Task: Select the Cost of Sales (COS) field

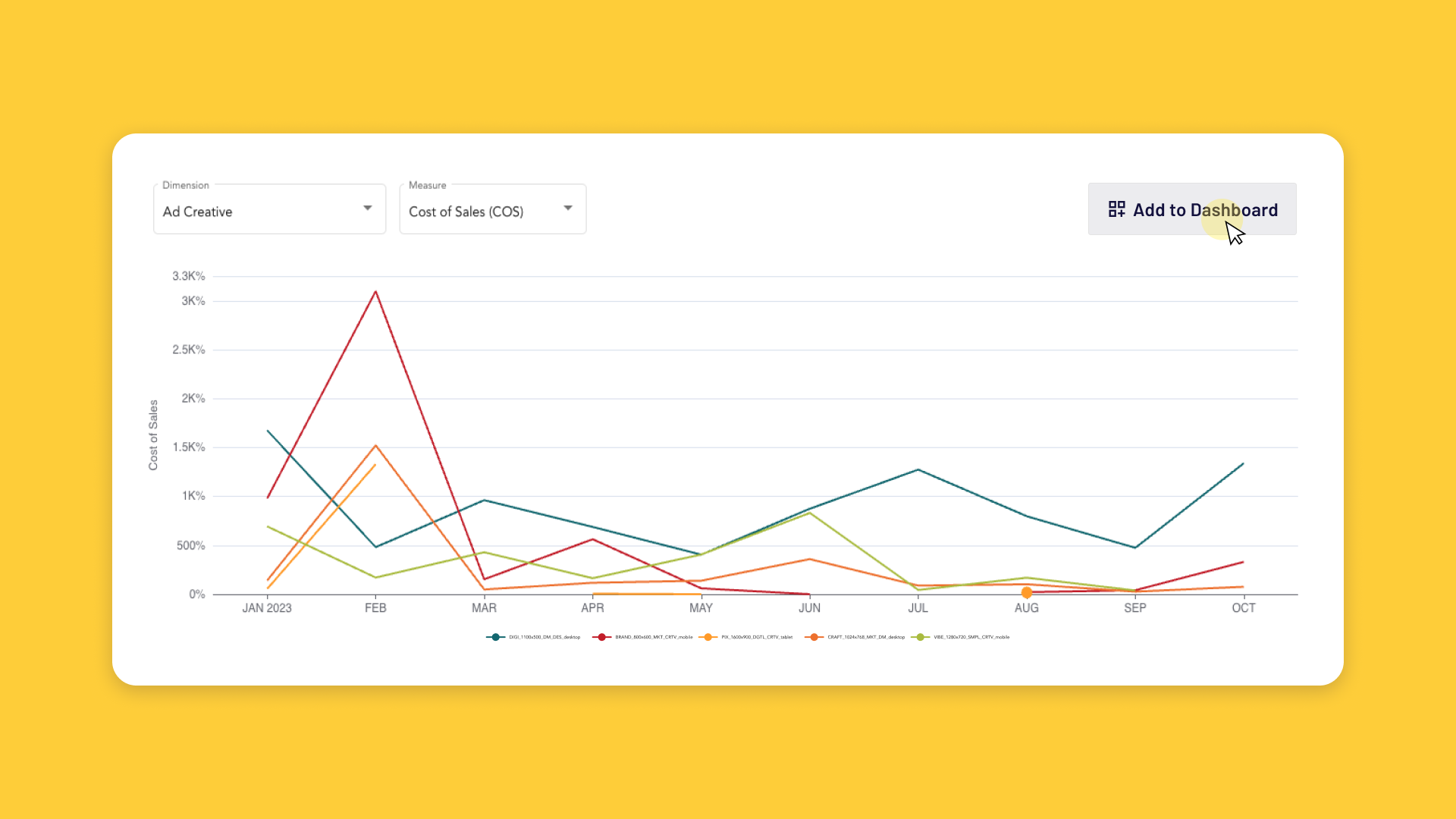Action: click(x=493, y=209)
